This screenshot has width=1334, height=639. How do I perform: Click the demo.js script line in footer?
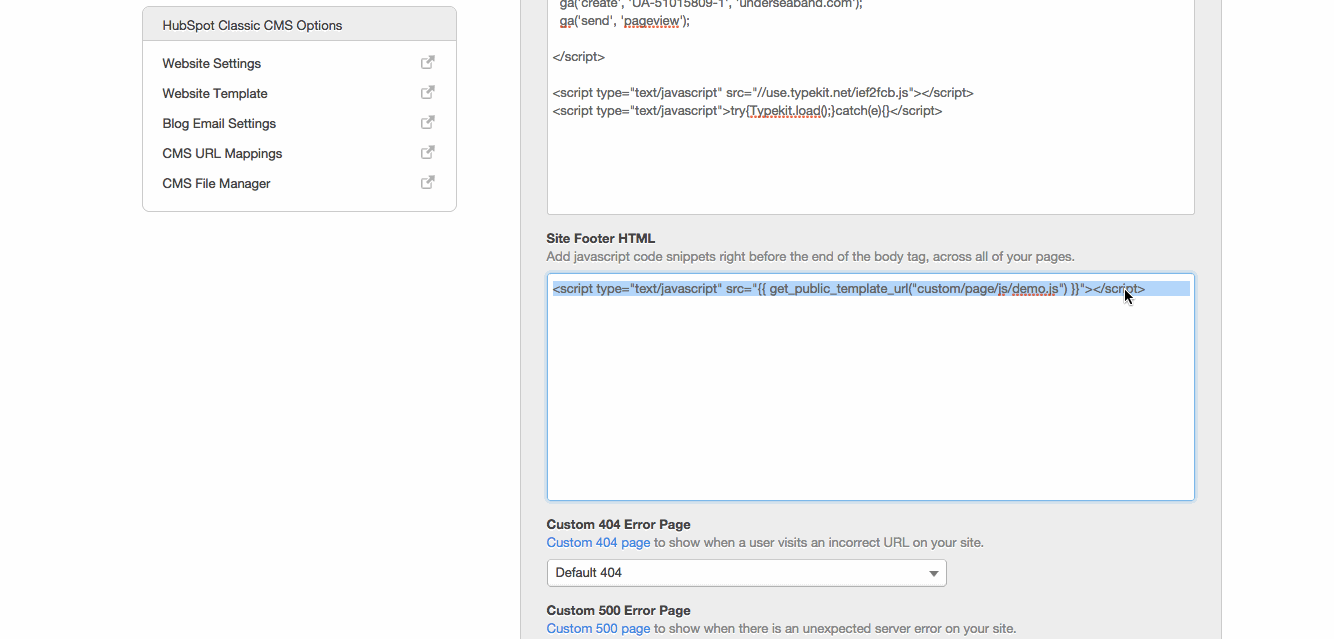click(x=848, y=289)
